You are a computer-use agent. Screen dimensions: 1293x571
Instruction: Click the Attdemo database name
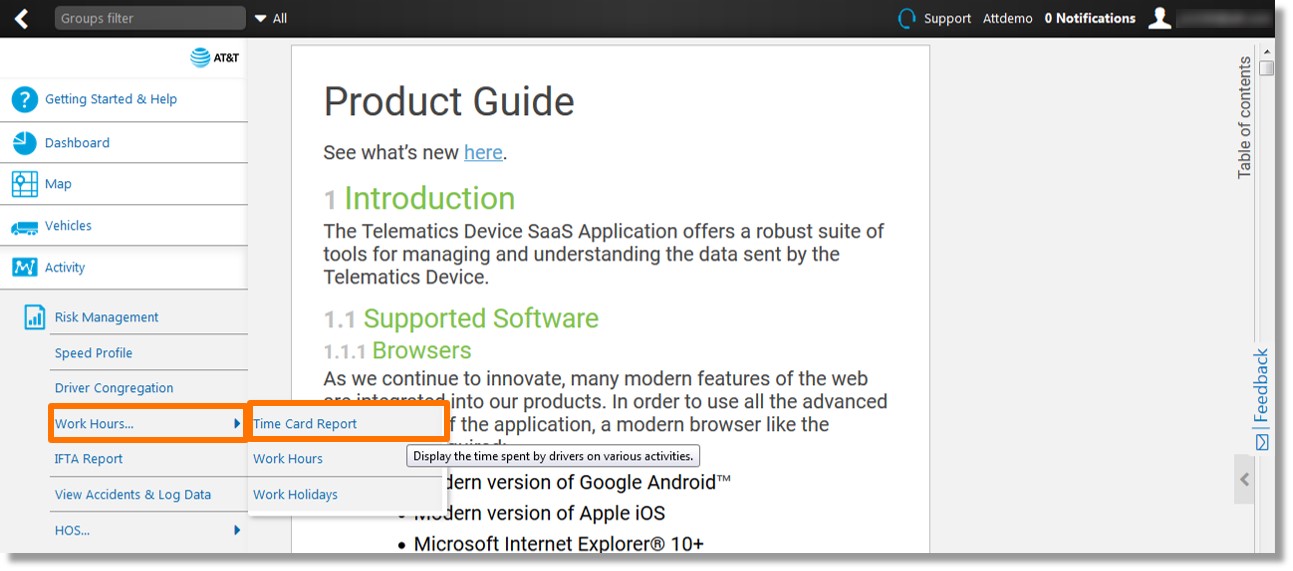pos(1007,18)
